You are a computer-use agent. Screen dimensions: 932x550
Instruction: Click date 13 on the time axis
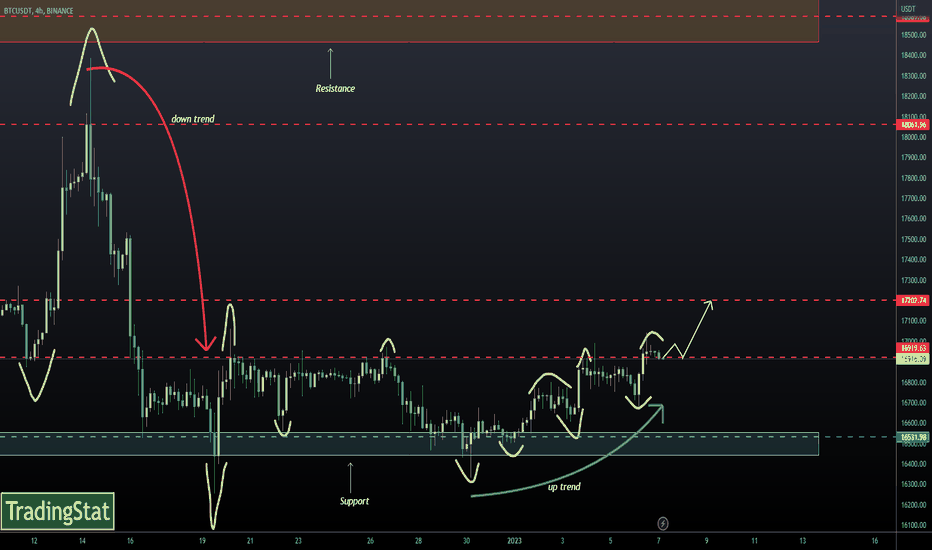coord(802,540)
